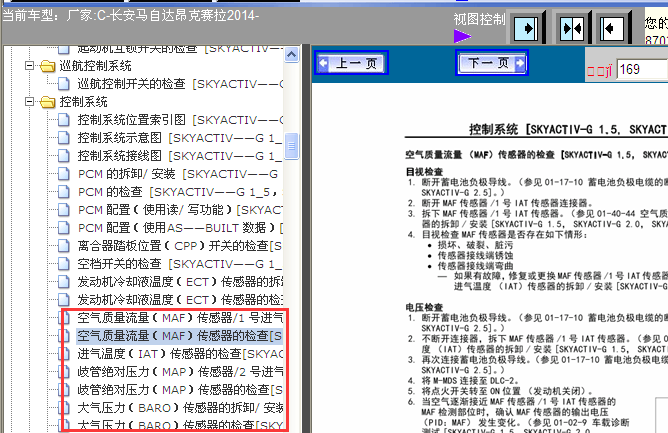Open 歧管绝对压力(MAP)传感器的检查 entry
Image resolution: width=668 pixels, height=433 pixels.
(180, 390)
